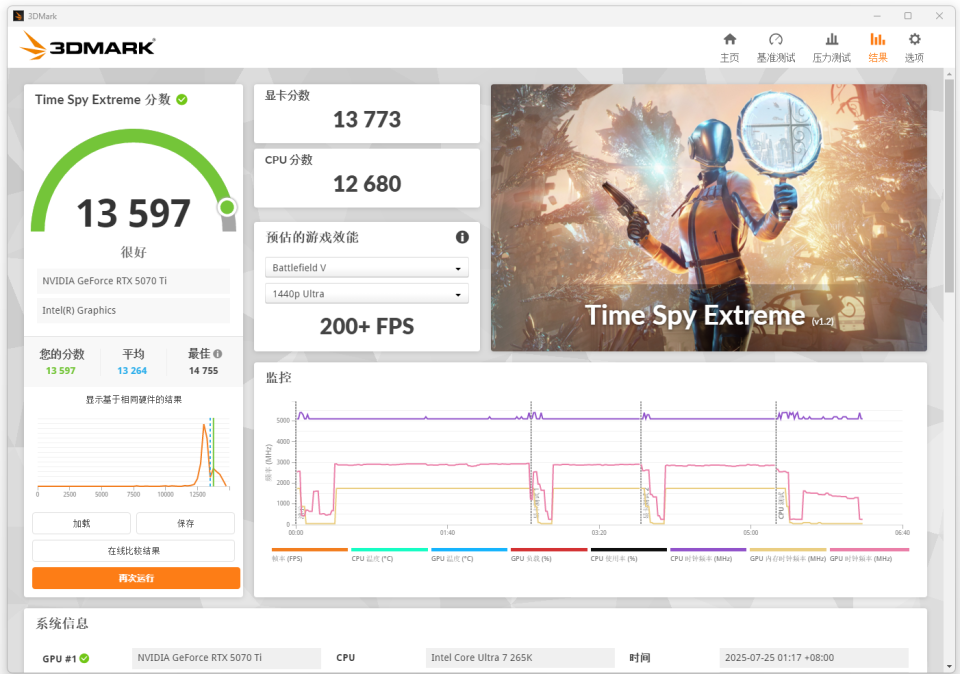This screenshot has width=960, height=674.
Task: Click the orange Run again (再次运行) button
Action: [136, 578]
